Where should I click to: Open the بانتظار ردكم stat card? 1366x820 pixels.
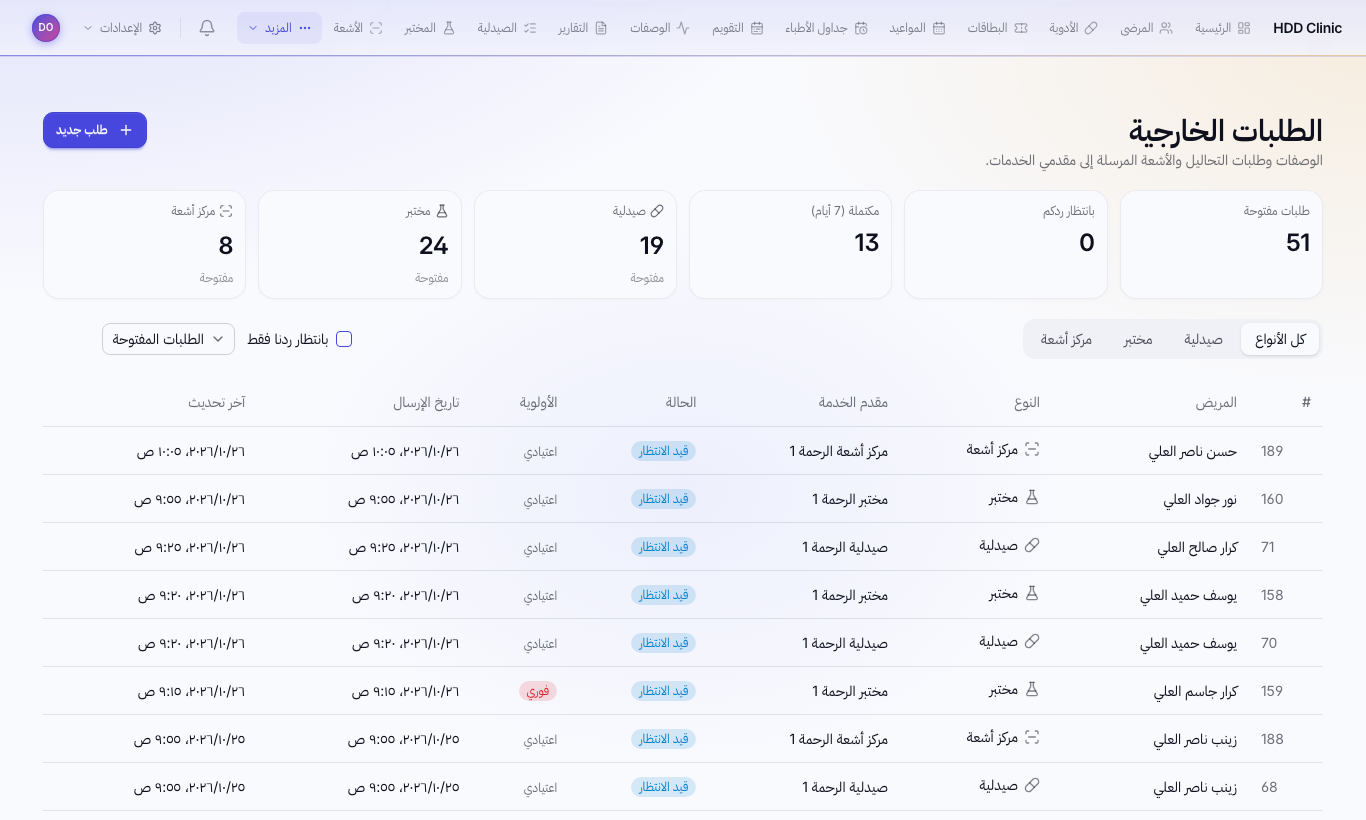pyautogui.click(x=1006, y=244)
